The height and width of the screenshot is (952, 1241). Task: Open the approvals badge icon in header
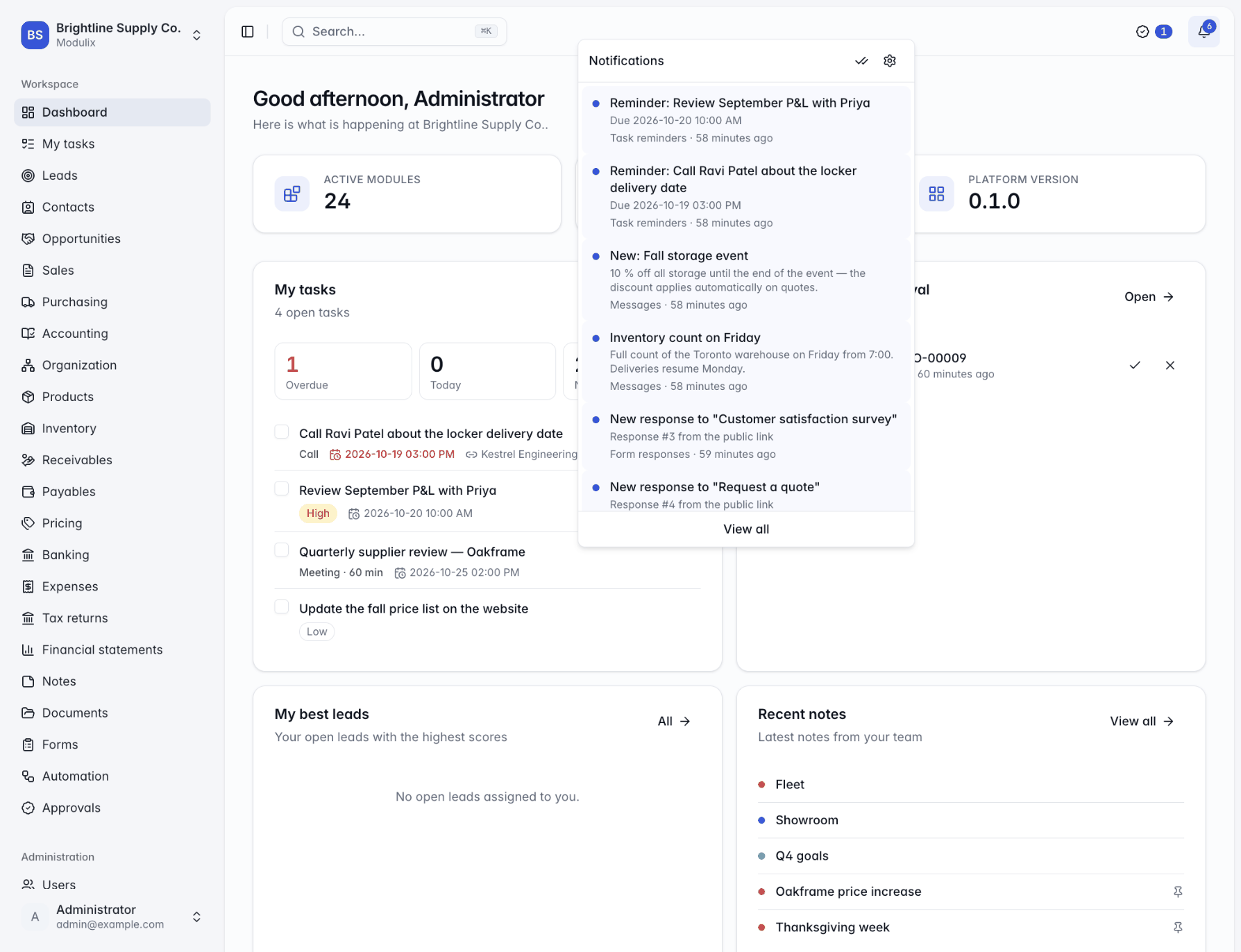tap(1154, 32)
